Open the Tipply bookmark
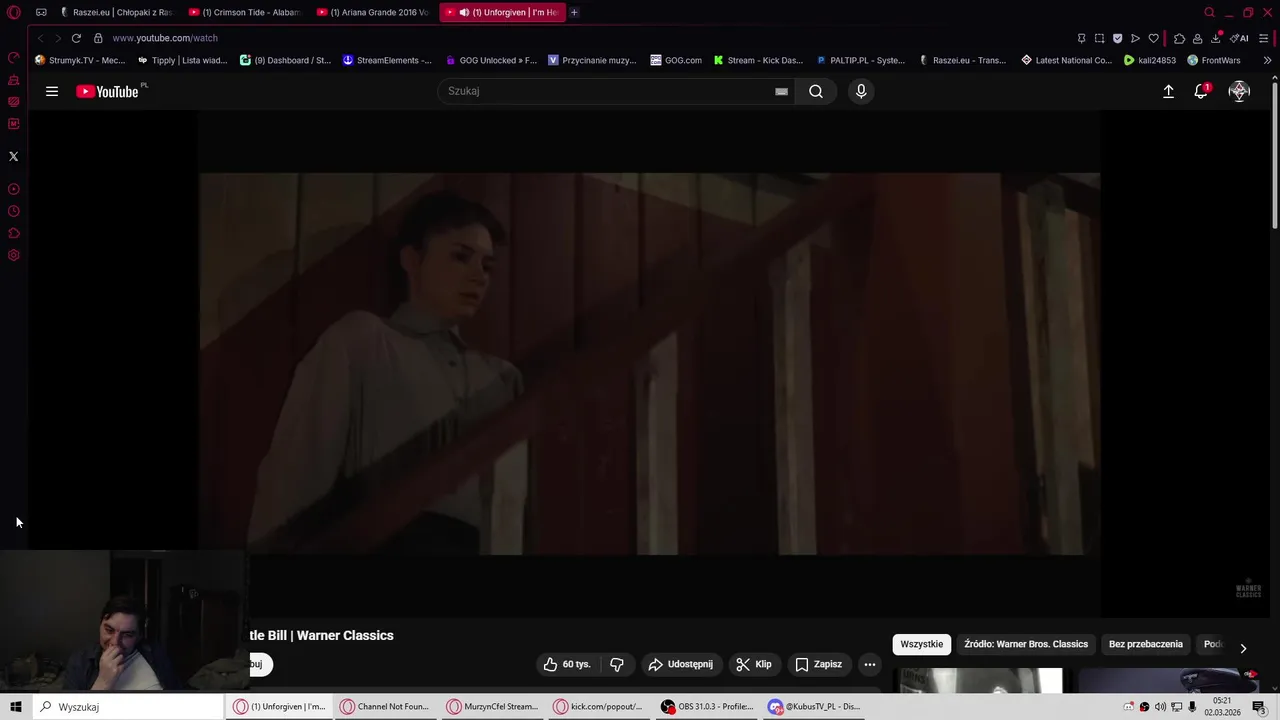Viewport: 1280px width, 720px height. (183, 60)
